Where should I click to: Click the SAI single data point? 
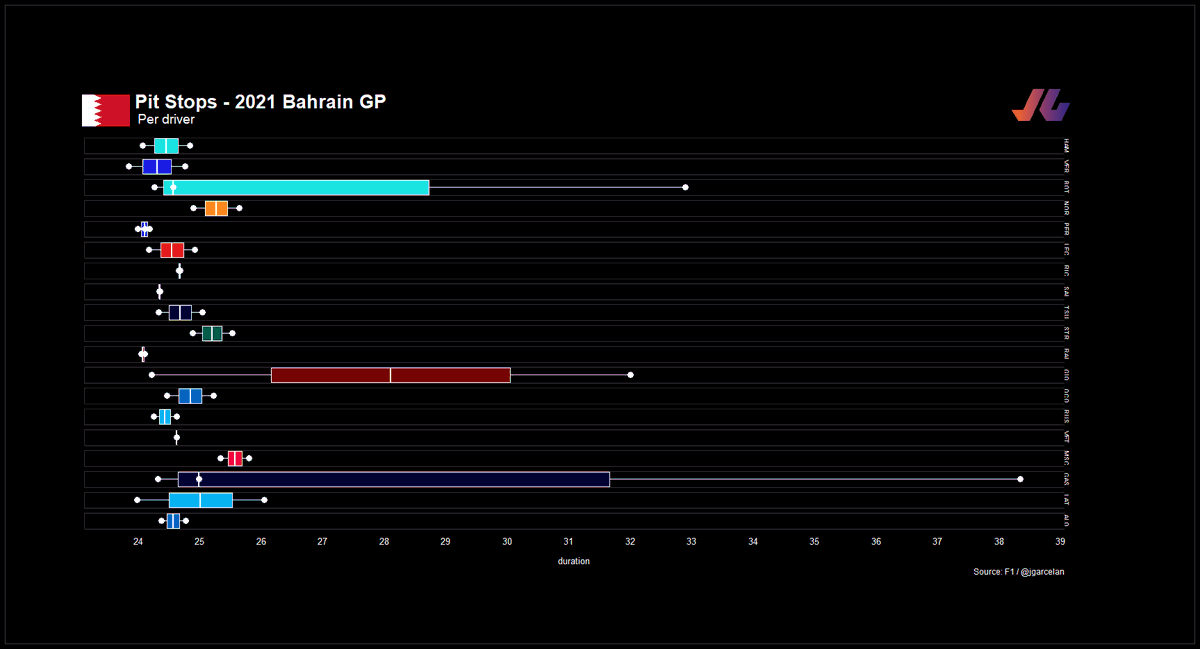coord(160,292)
